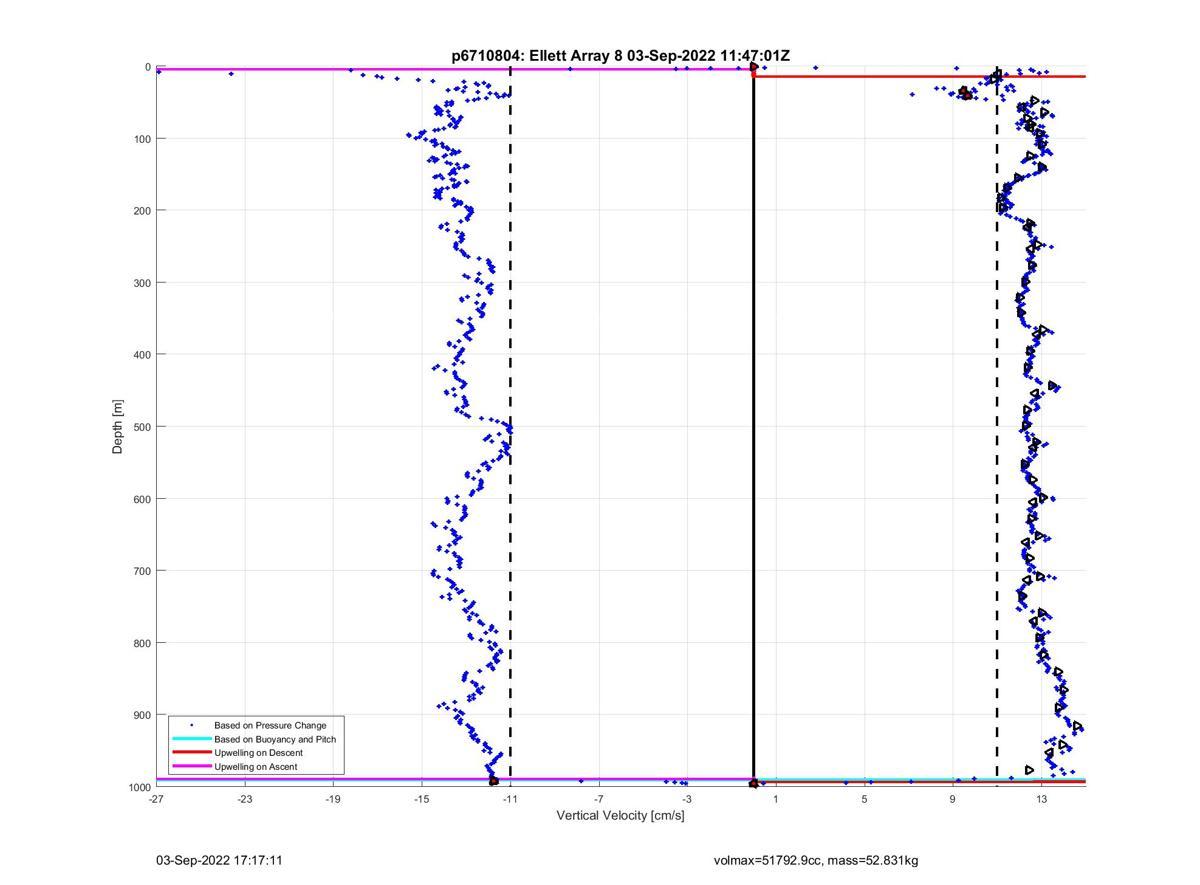Image resolution: width=1200 pixels, height=885 pixels.
Task: Click the blue dot marker in legend
Action: (x=191, y=725)
